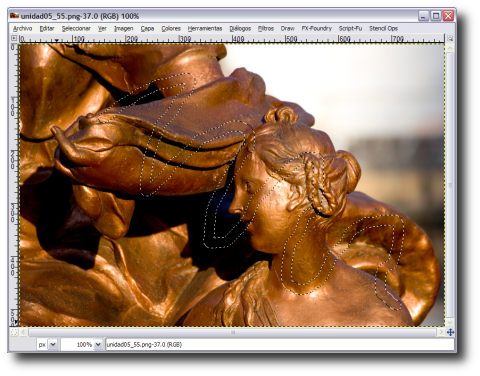Click the vertical scrollbar up arrow
Screen dimensions: 480x376
(450, 49)
